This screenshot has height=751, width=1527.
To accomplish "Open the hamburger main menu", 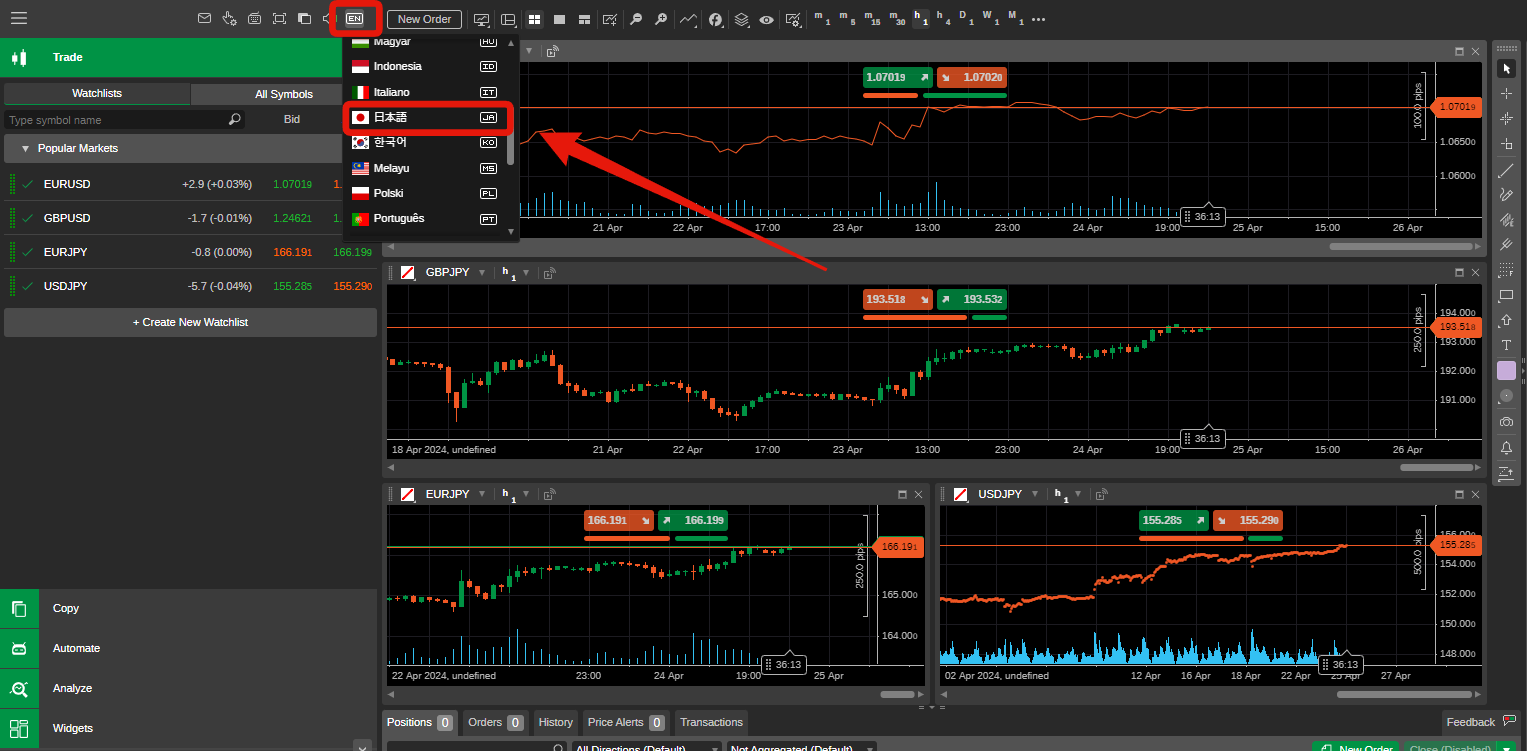I will 19,18.
